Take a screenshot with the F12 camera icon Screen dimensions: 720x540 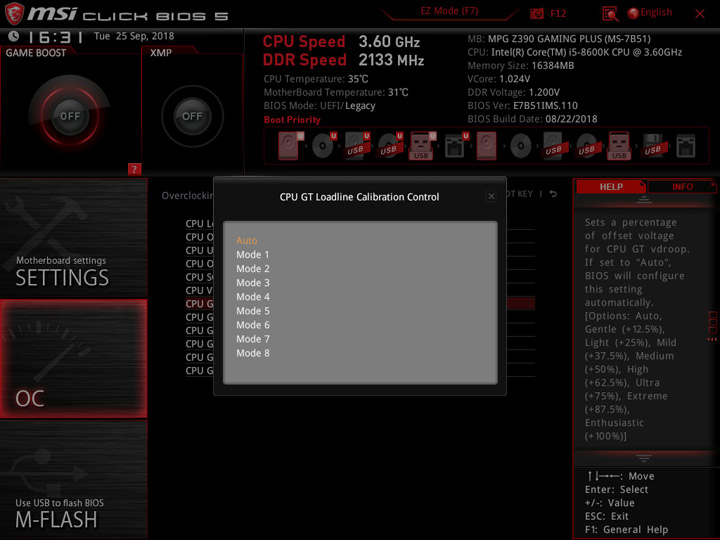point(537,13)
